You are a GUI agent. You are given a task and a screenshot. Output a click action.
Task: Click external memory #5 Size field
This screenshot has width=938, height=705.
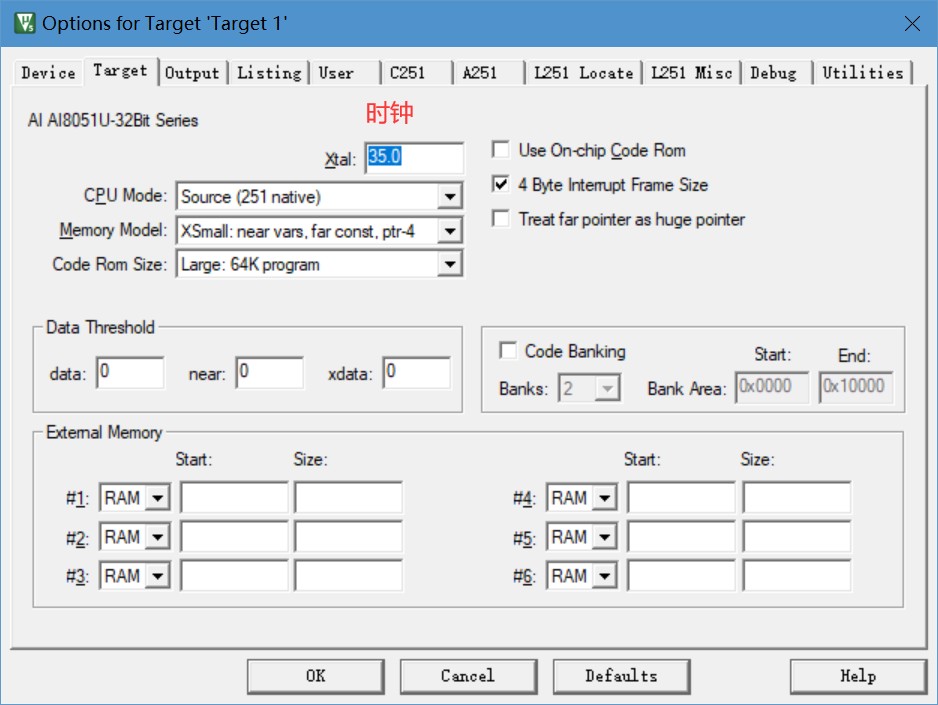(797, 537)
